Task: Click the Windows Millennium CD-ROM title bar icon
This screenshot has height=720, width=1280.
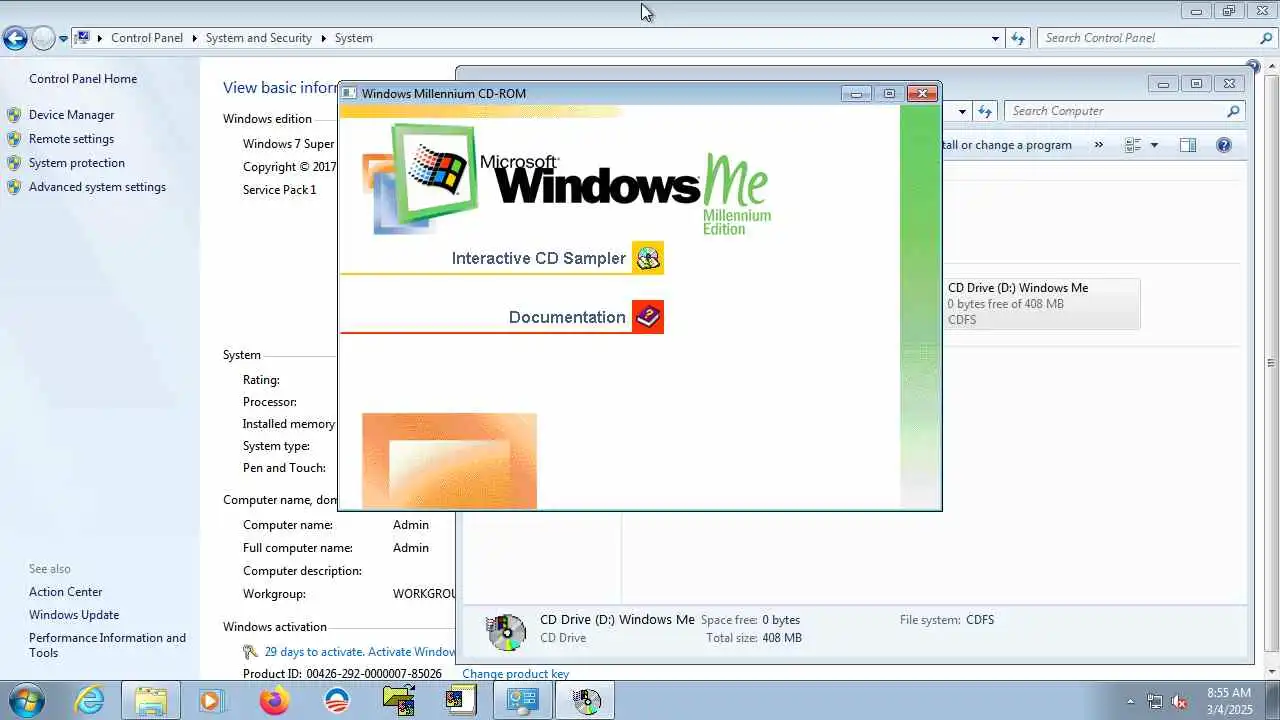Action: (x=349, y=93)
